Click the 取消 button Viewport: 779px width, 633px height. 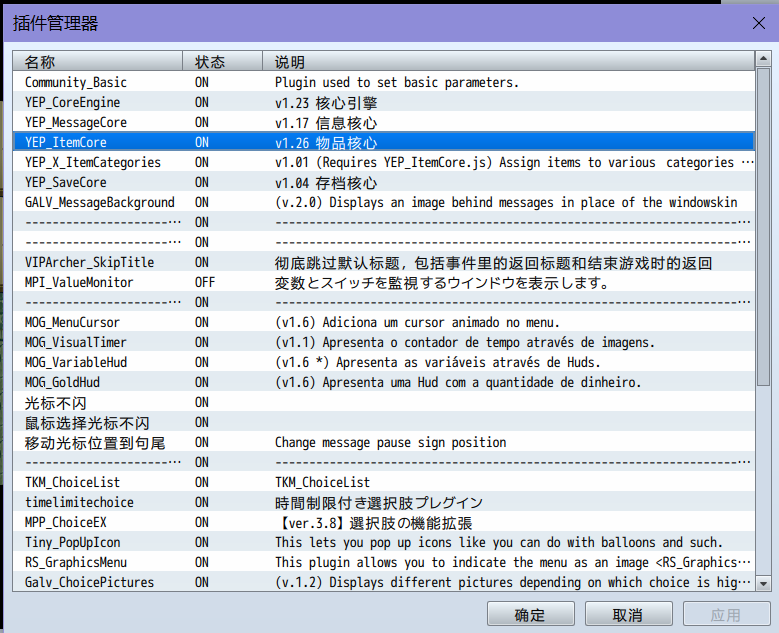tap(628, 615)
